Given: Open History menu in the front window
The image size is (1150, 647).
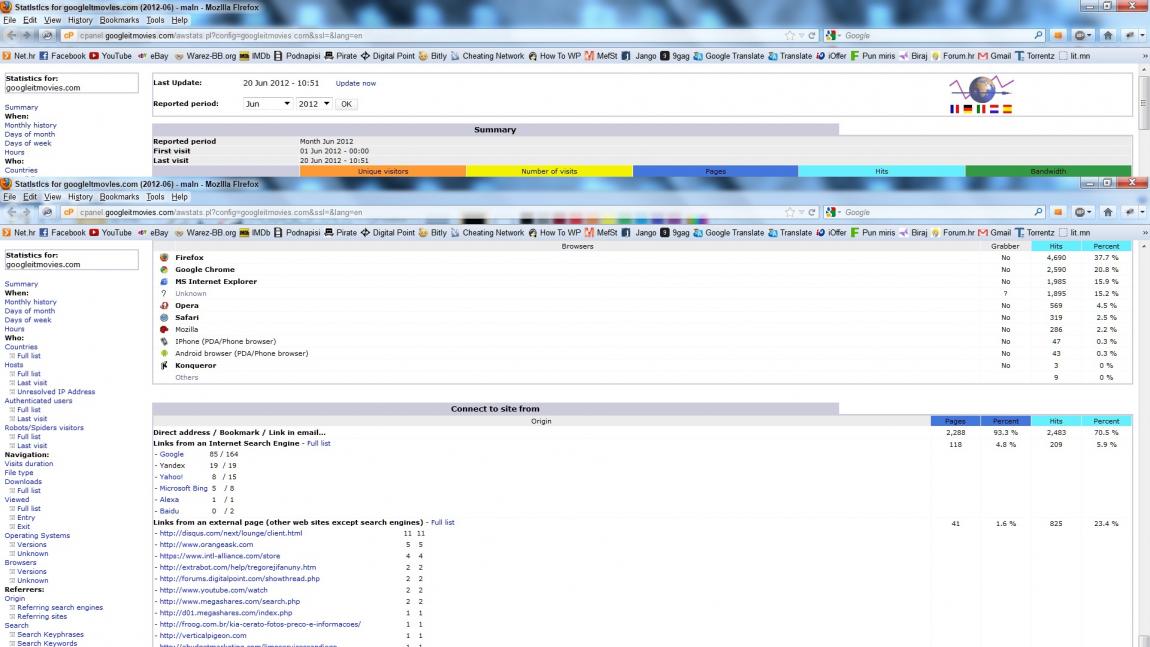Looking at the screenshot, I should 80,197.
